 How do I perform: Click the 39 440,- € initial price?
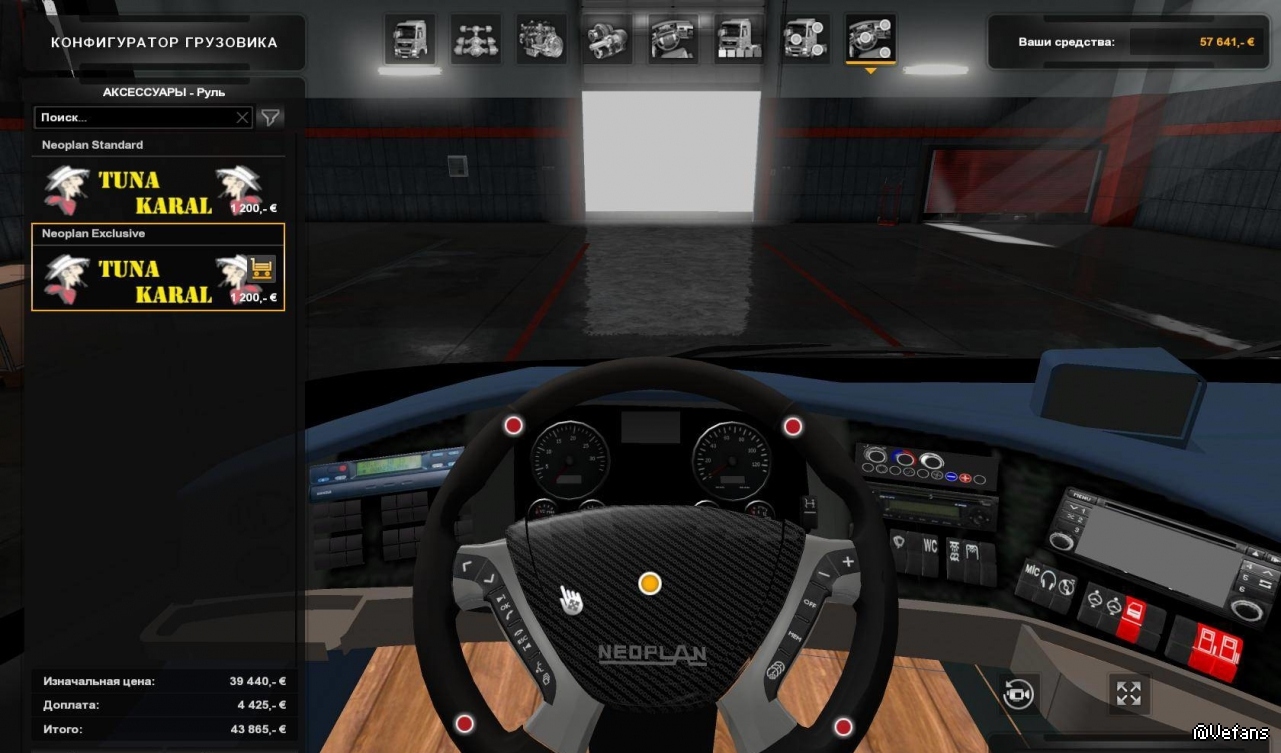click(x=258, y=681)
